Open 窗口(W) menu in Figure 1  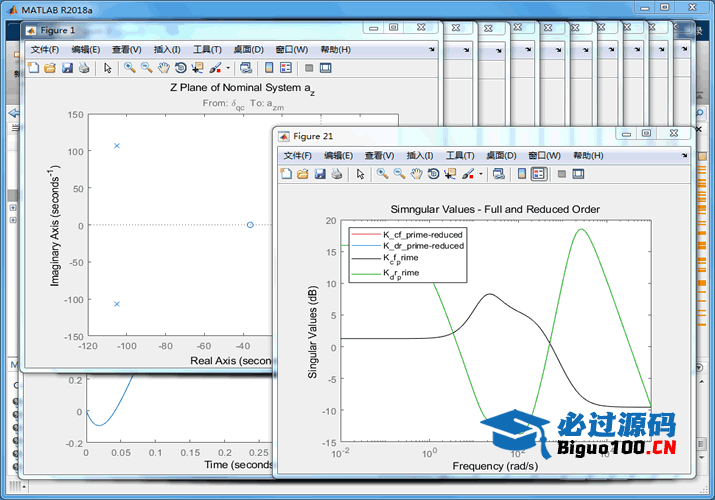click(291, 50)
